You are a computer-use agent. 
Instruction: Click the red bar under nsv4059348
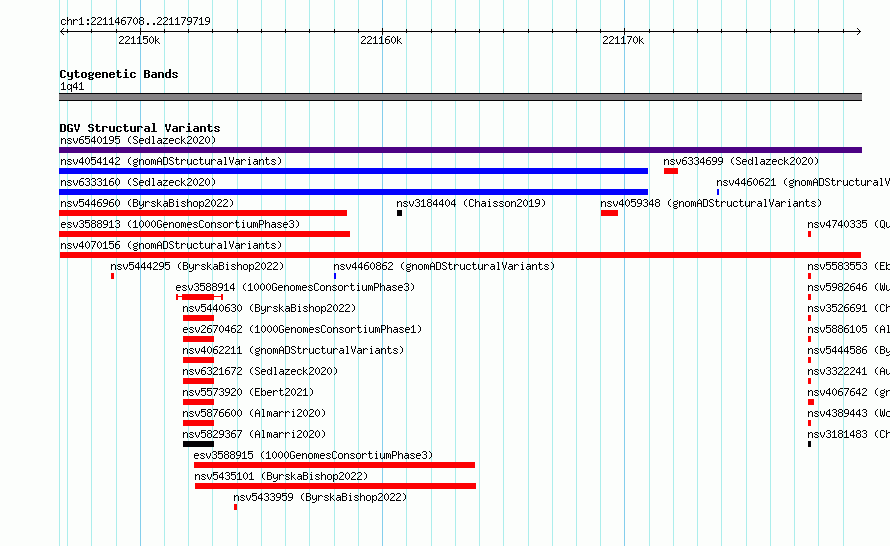click(x=610, y=213)
